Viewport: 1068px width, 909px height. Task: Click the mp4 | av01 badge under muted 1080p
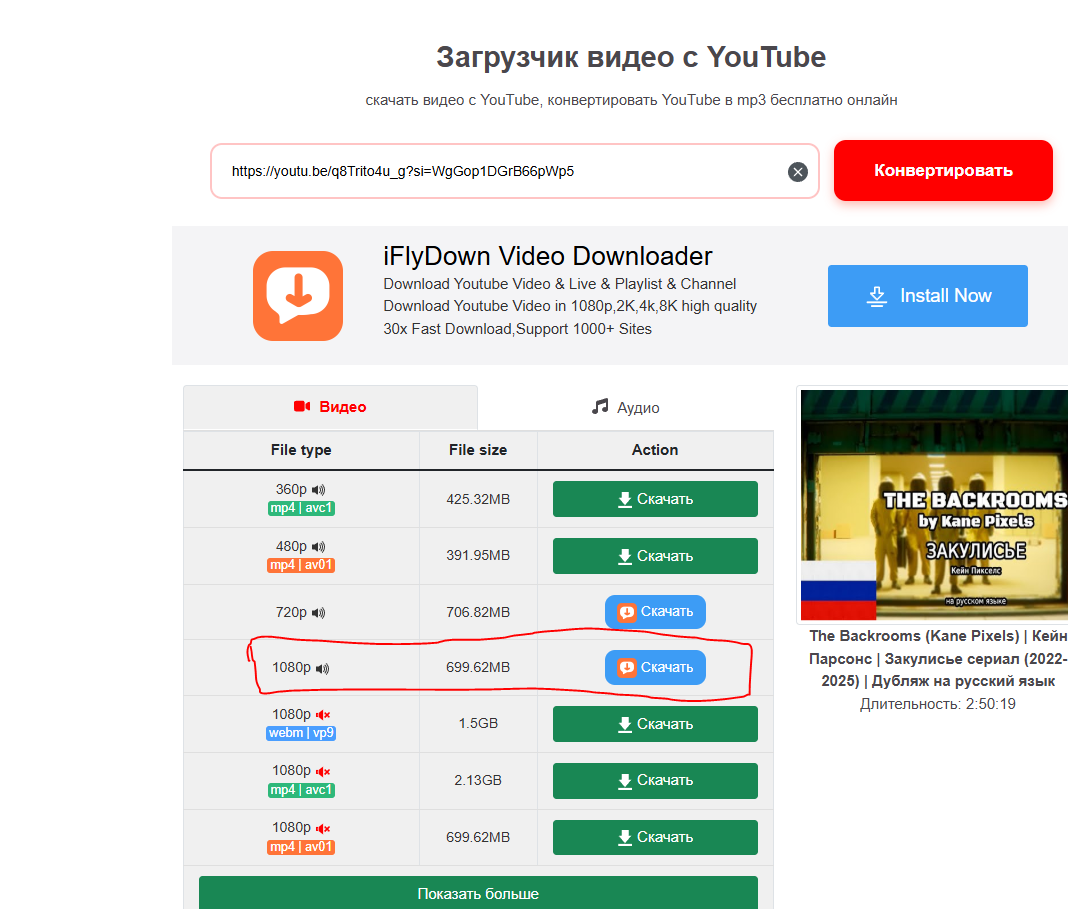click(x=301, y=847)
